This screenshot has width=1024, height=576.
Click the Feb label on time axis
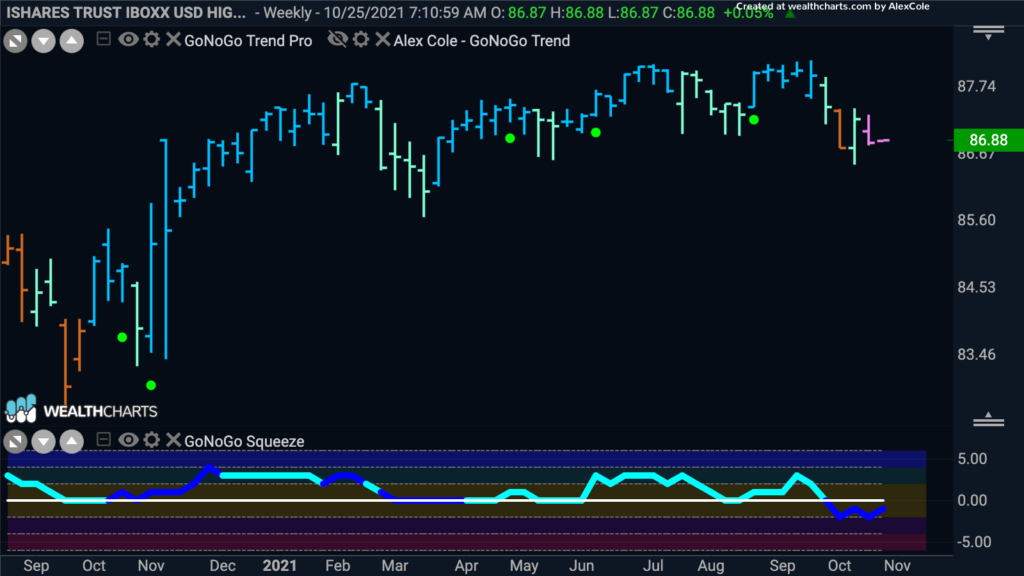point(338,566)
